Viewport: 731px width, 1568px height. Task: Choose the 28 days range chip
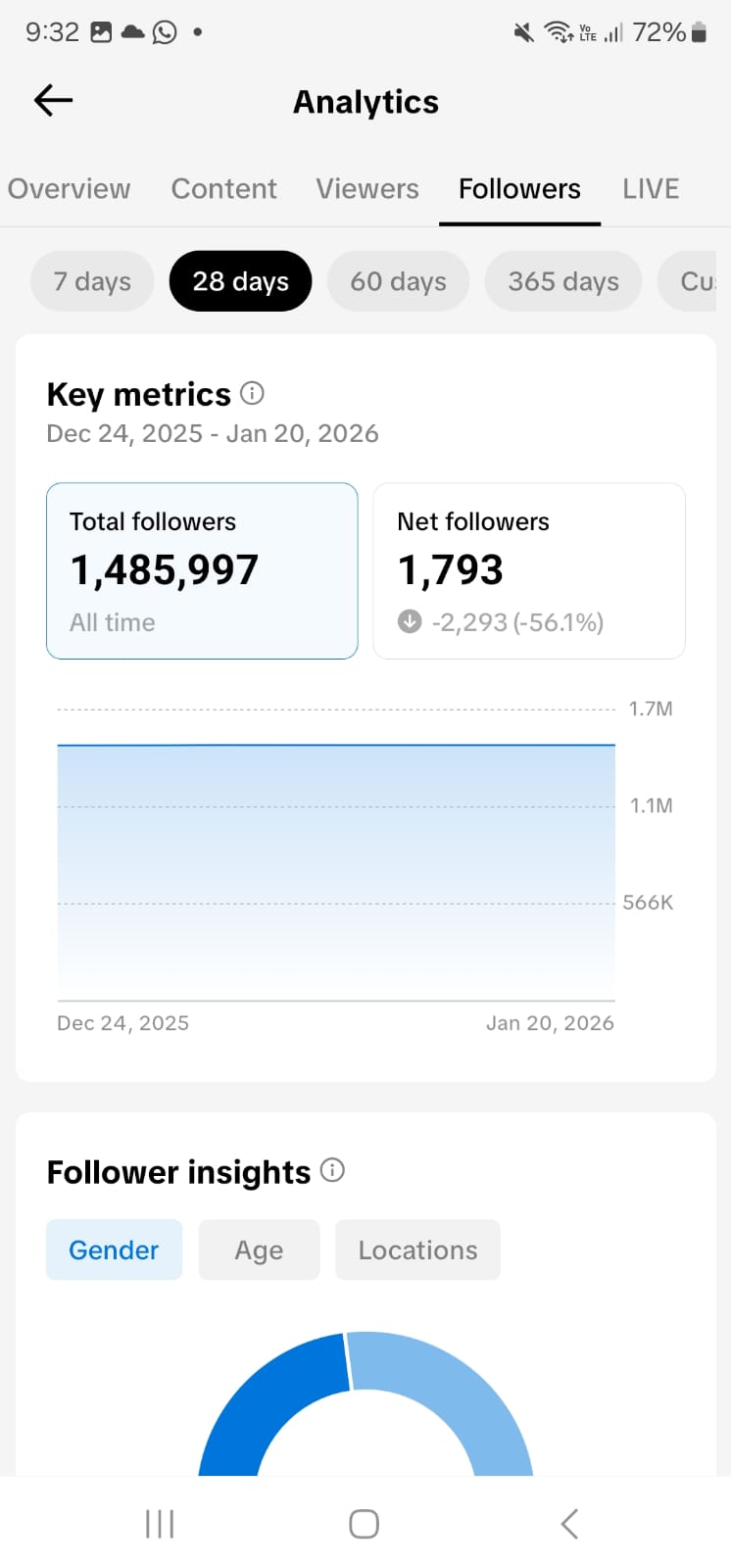tap(240, 281)
